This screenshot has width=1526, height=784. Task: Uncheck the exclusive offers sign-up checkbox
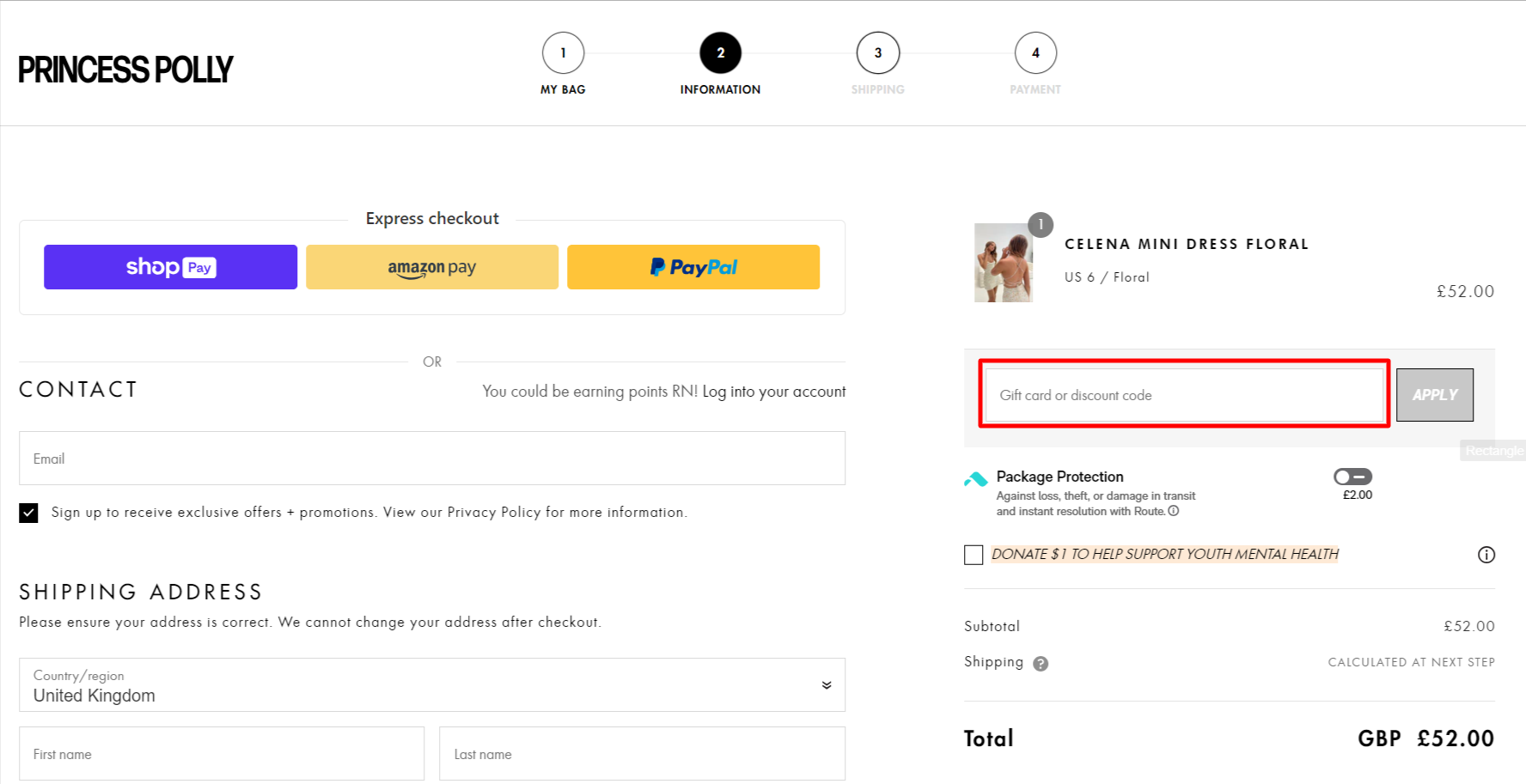28,513
